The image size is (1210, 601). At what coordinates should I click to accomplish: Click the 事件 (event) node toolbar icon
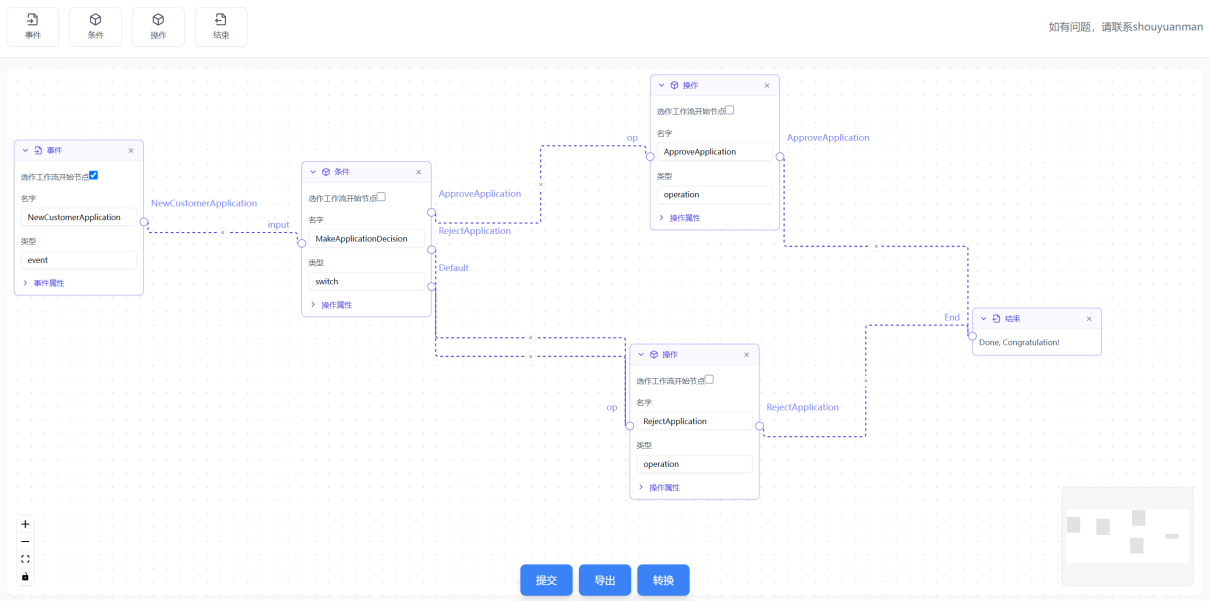[x=33, y=26]
